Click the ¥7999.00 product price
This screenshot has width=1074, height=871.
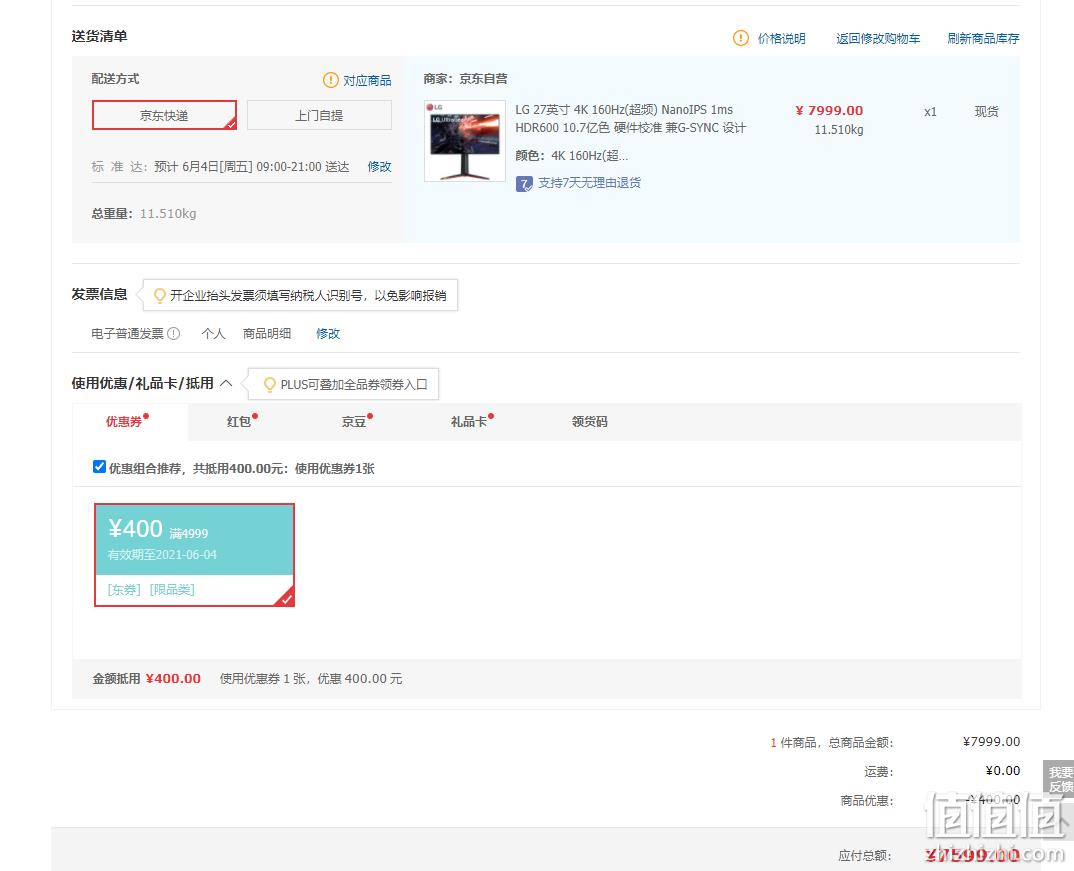(x=829, y=110)
